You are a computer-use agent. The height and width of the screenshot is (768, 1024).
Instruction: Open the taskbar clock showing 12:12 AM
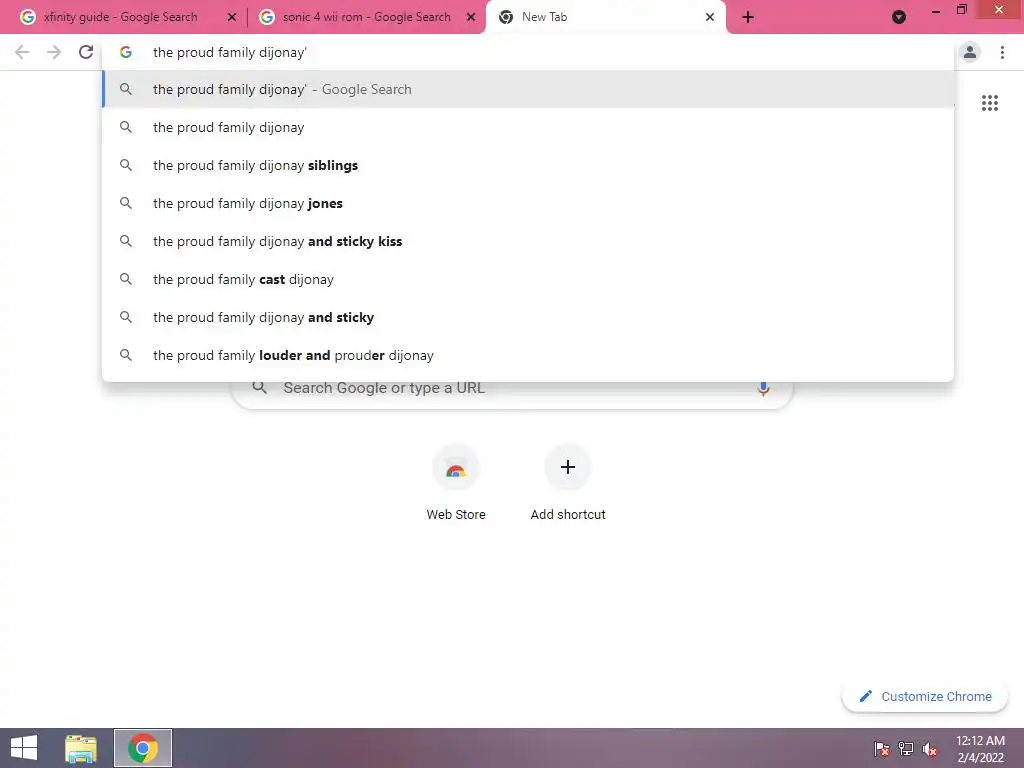980,748
